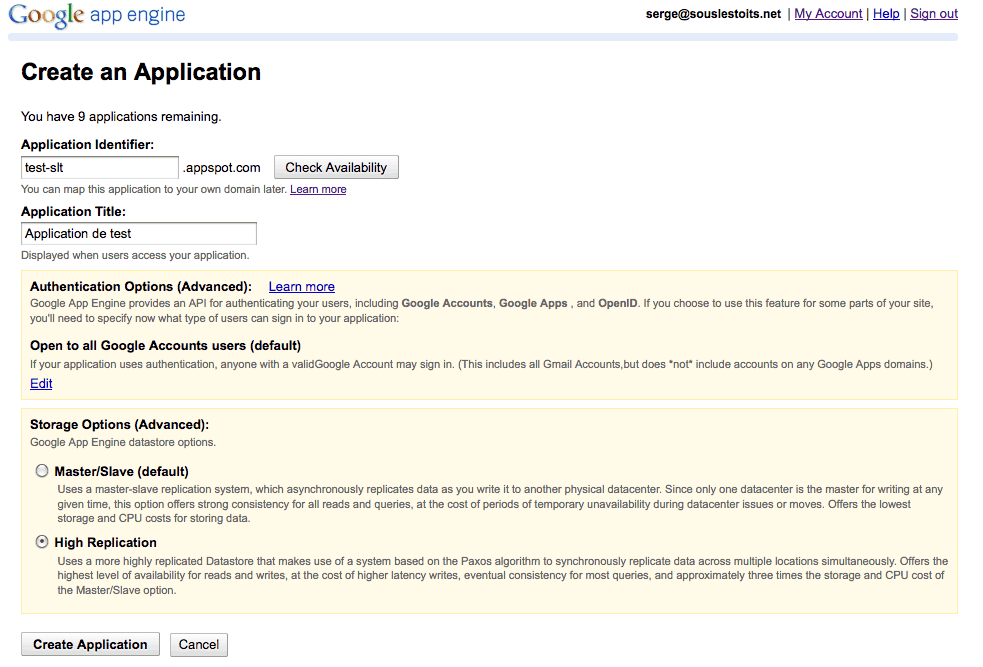Click the serge@souslestoits.net account email
The width and height of the screenshot is (983, 667).
(713, 14)
